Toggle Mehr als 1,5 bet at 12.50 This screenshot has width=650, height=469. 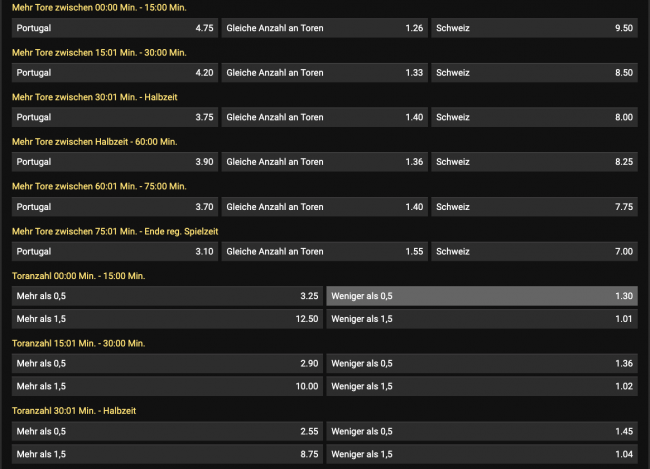pyautogui.click(x=167, y=319)
